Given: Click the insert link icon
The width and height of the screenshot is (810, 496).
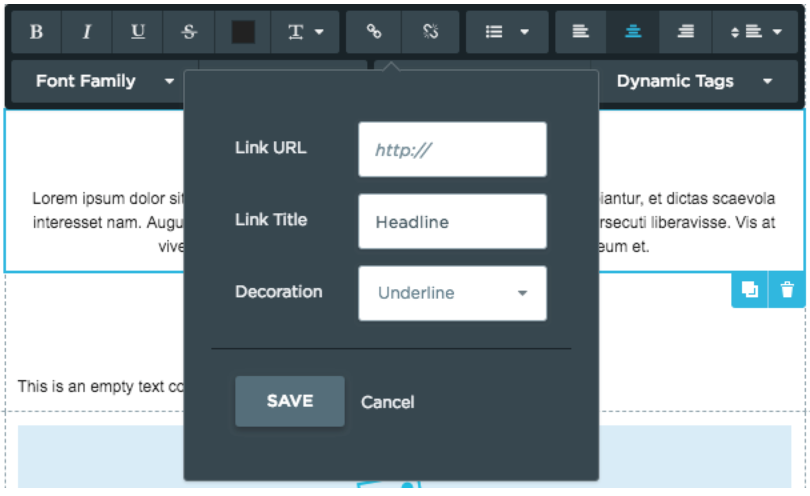Looking at the screenshot, I should [x=374, y=32].
